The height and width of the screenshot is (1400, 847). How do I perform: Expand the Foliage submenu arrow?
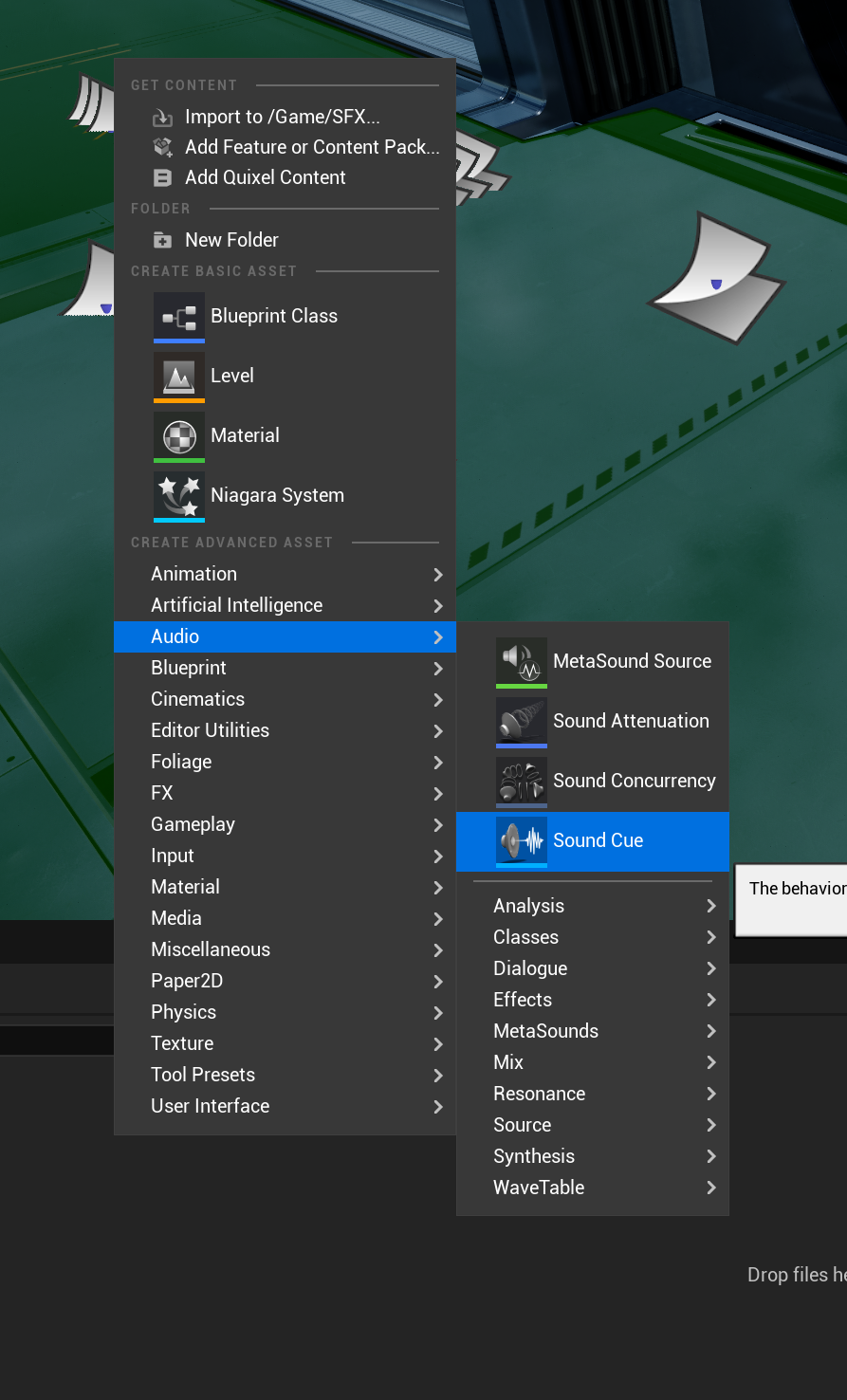(438, 763)
